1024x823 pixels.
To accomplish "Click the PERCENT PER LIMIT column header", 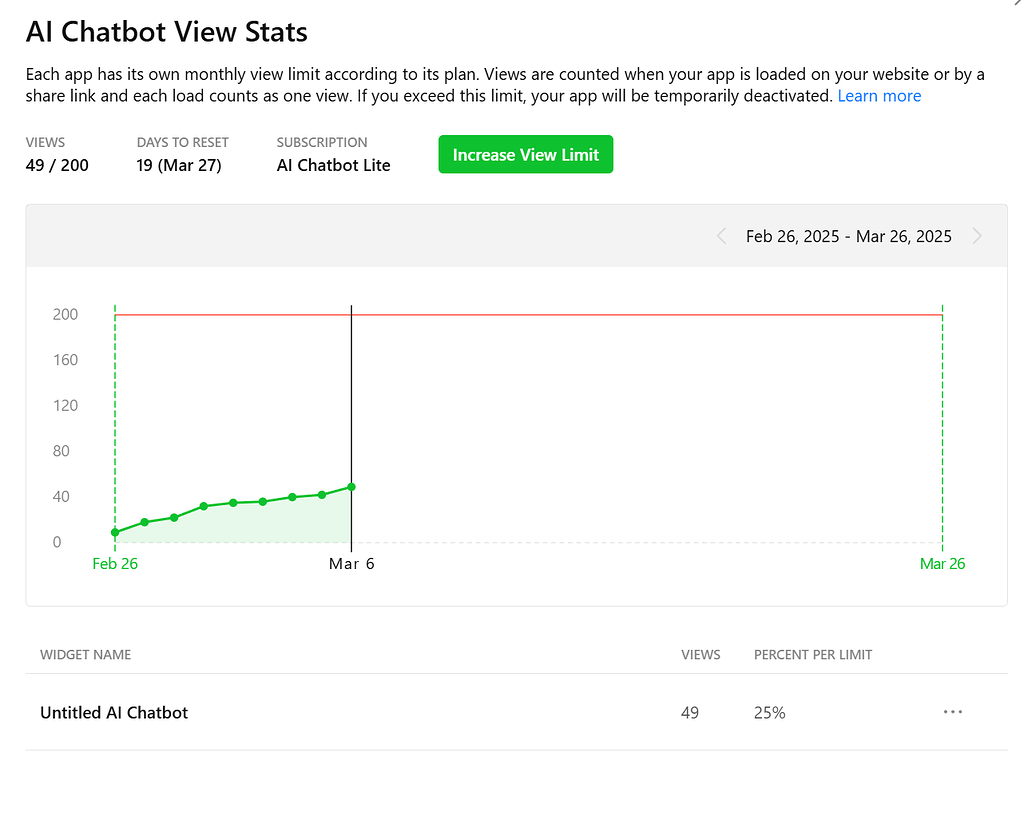I will click(x=813, y=655).
